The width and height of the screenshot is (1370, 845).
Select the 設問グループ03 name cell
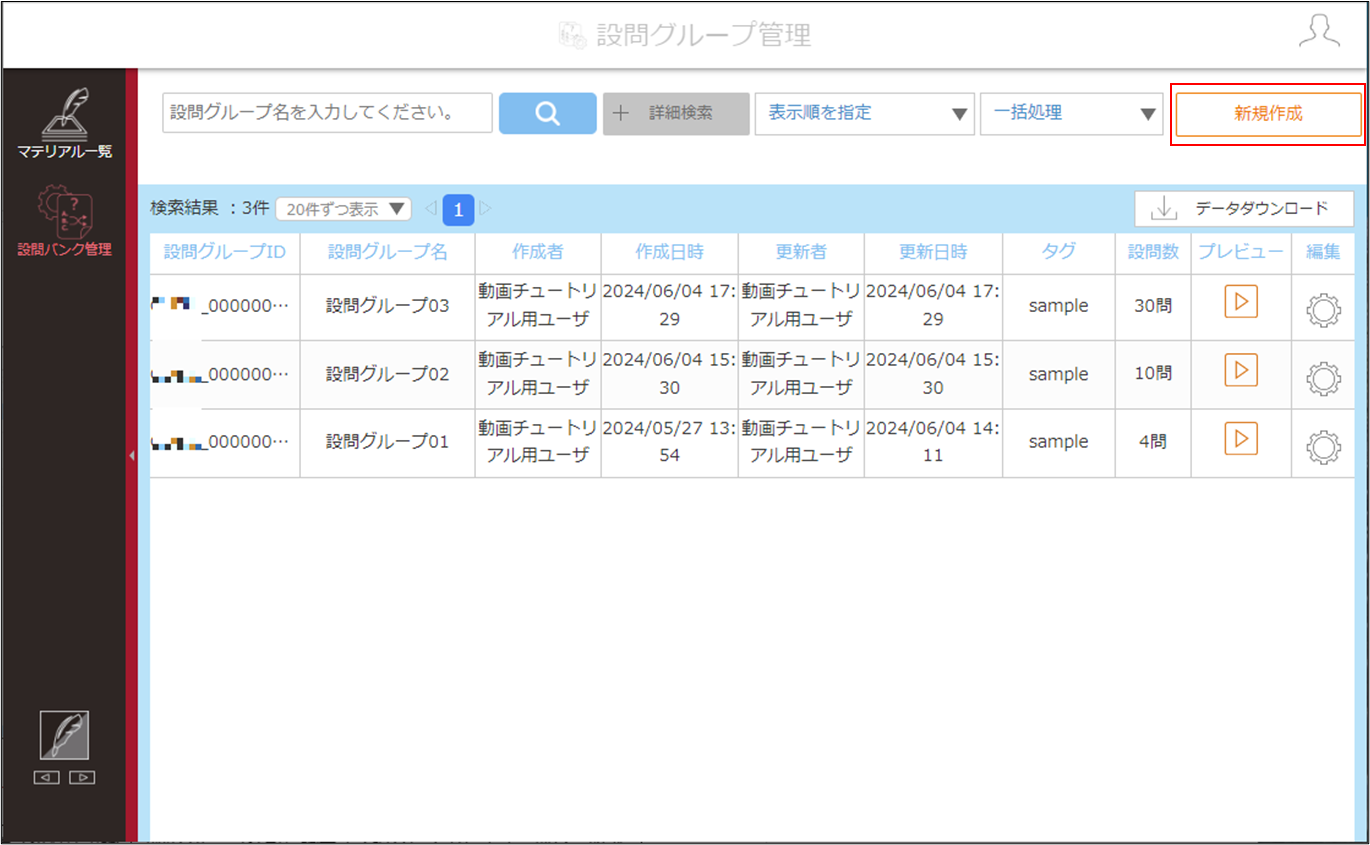(388, 306)
